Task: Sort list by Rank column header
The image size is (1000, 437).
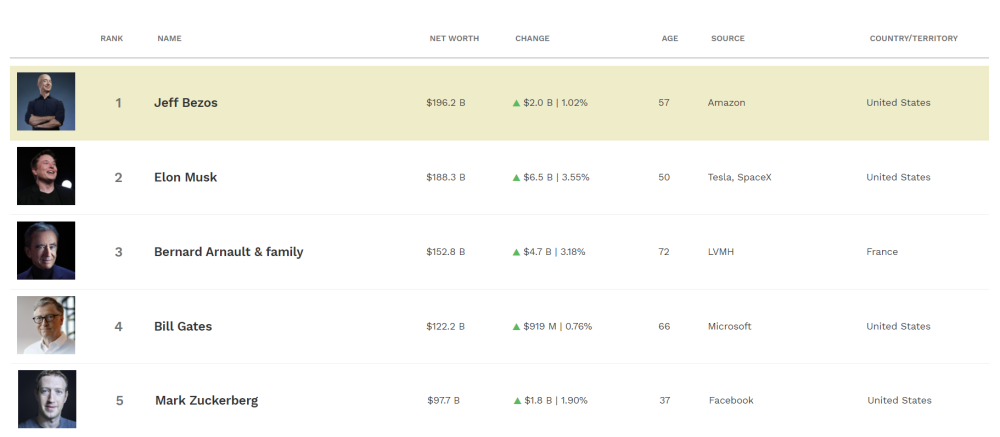Action: pos(111,39)
